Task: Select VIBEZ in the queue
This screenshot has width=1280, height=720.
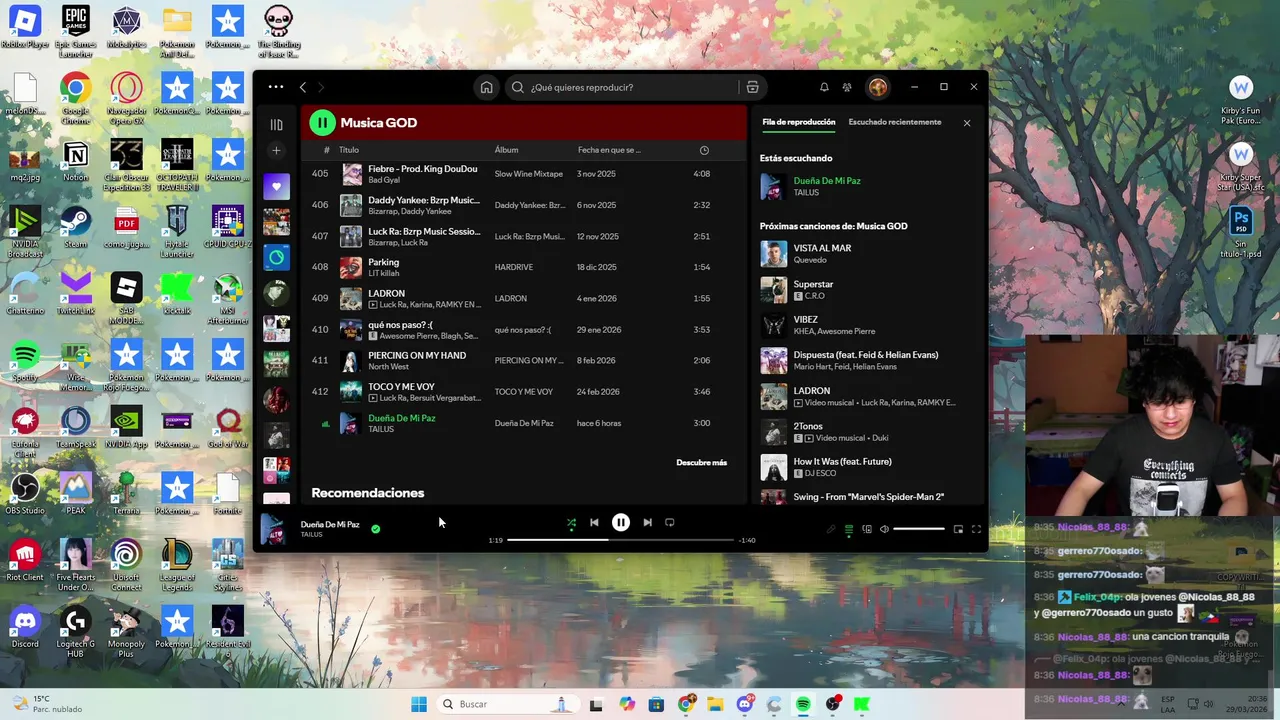Action: point(866,325)
